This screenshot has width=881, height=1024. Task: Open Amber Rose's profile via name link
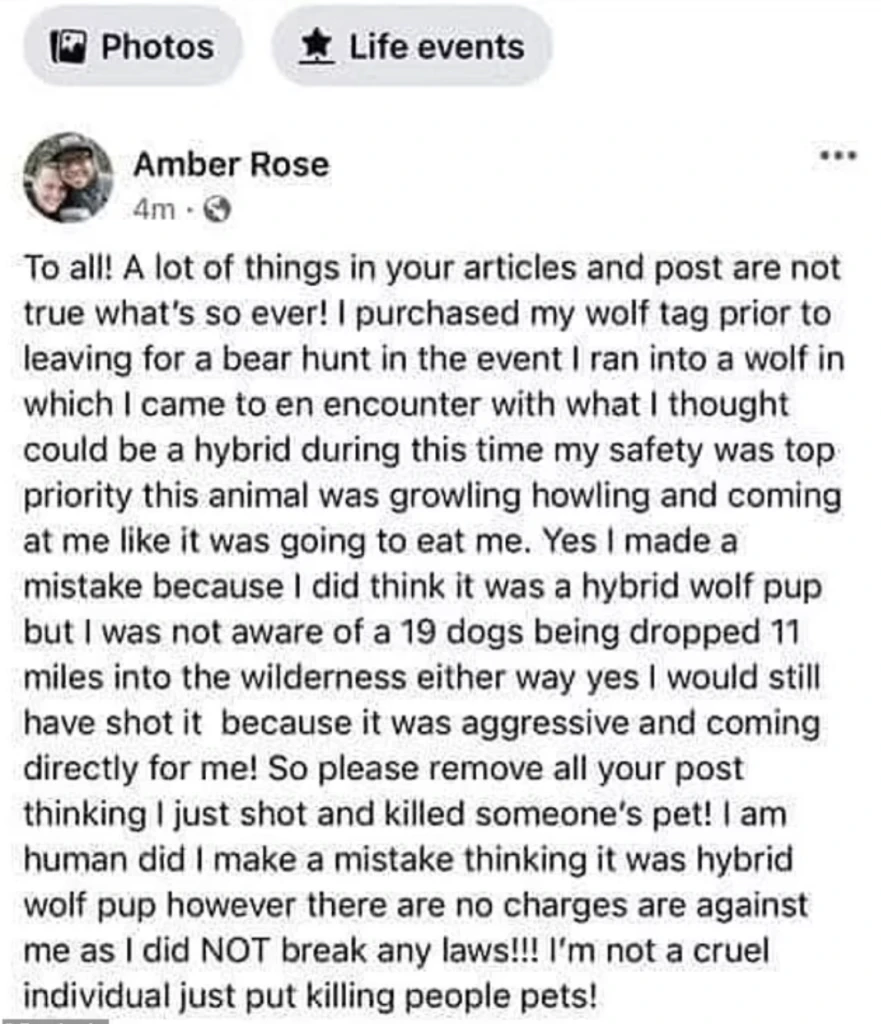231,164
